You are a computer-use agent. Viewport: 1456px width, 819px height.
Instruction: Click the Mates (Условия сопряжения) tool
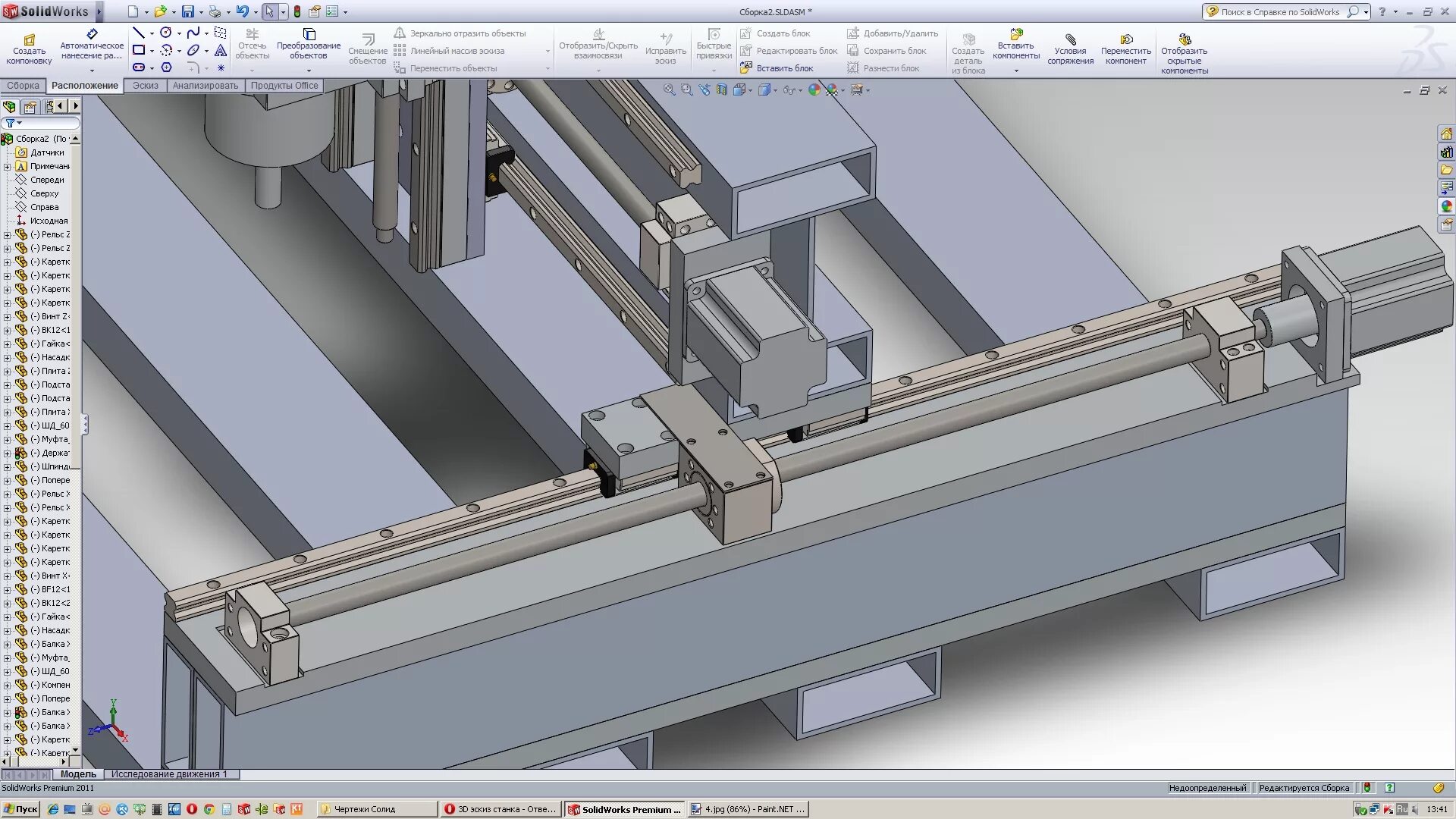point(1070,49)
